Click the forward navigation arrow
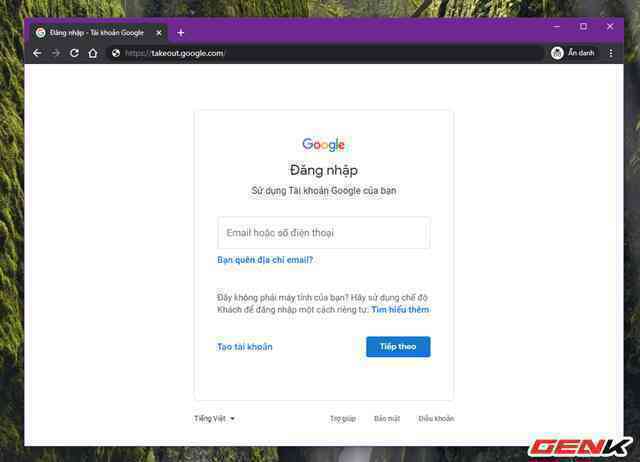Image resolution: width=640 pixels, height=462 pixels. (x=56, y=53)
